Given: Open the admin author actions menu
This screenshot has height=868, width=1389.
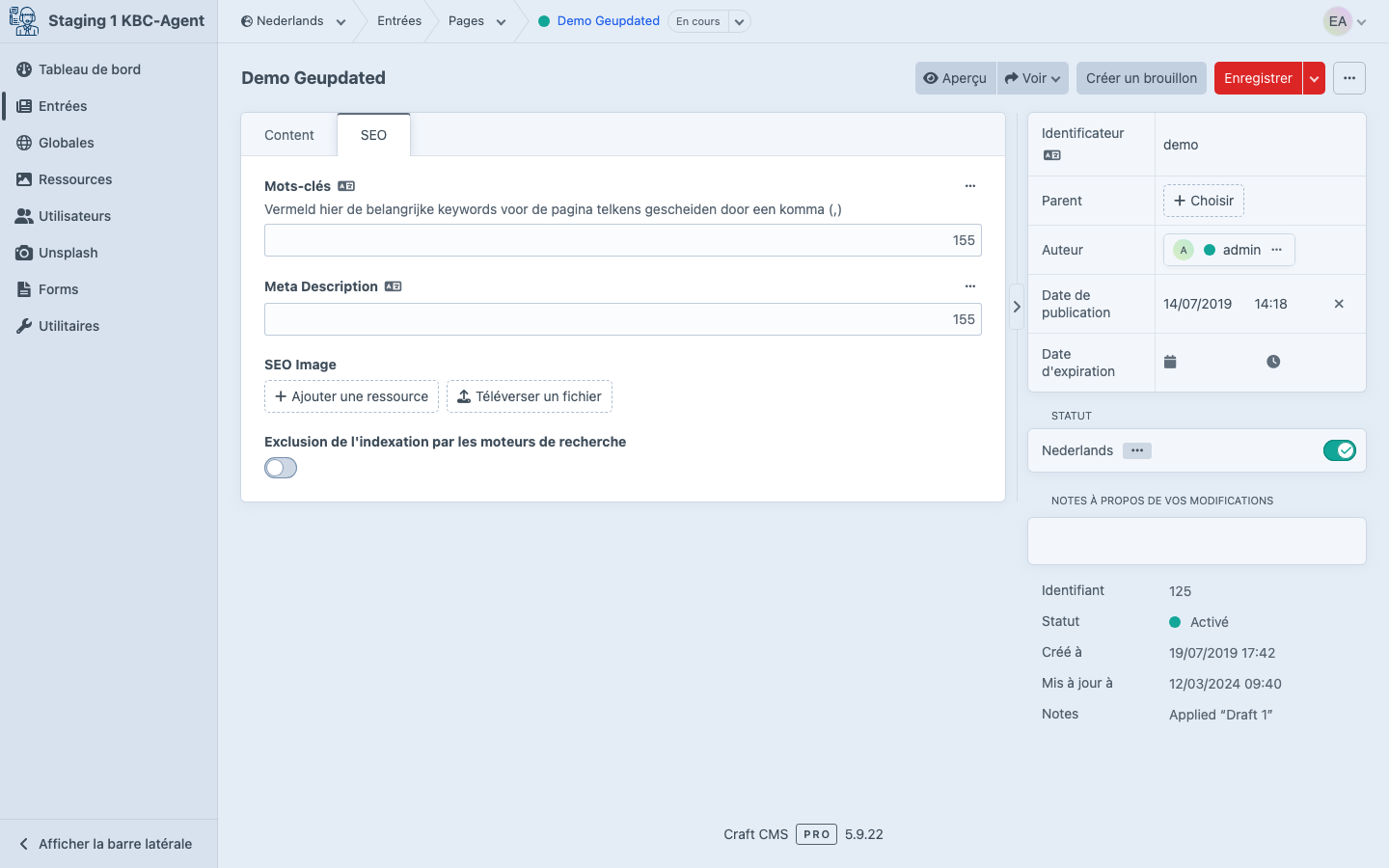Looking at the screenshot, I should tap(1277, 250).
